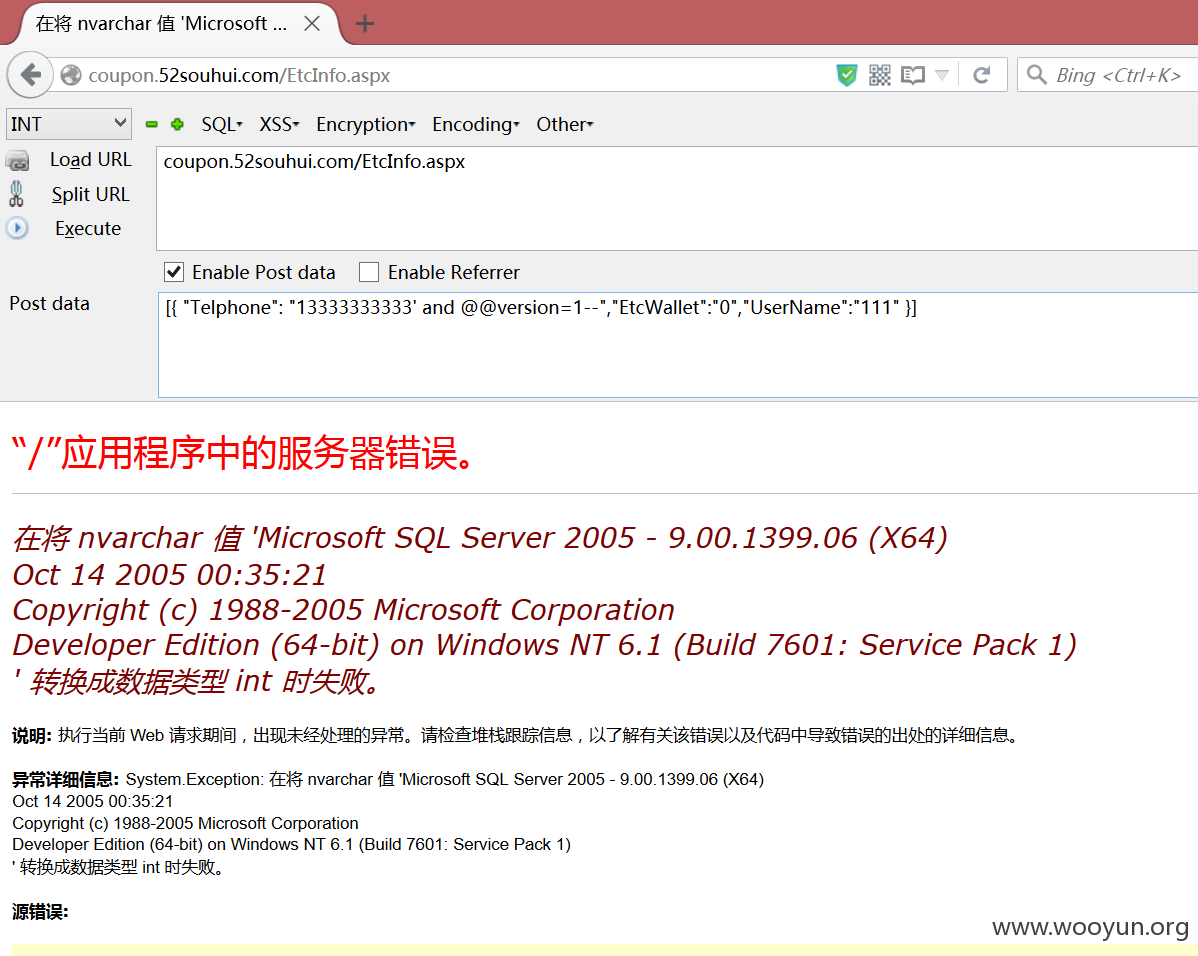Click the 说明 label
1198x956 pixels.
[32, 736]
